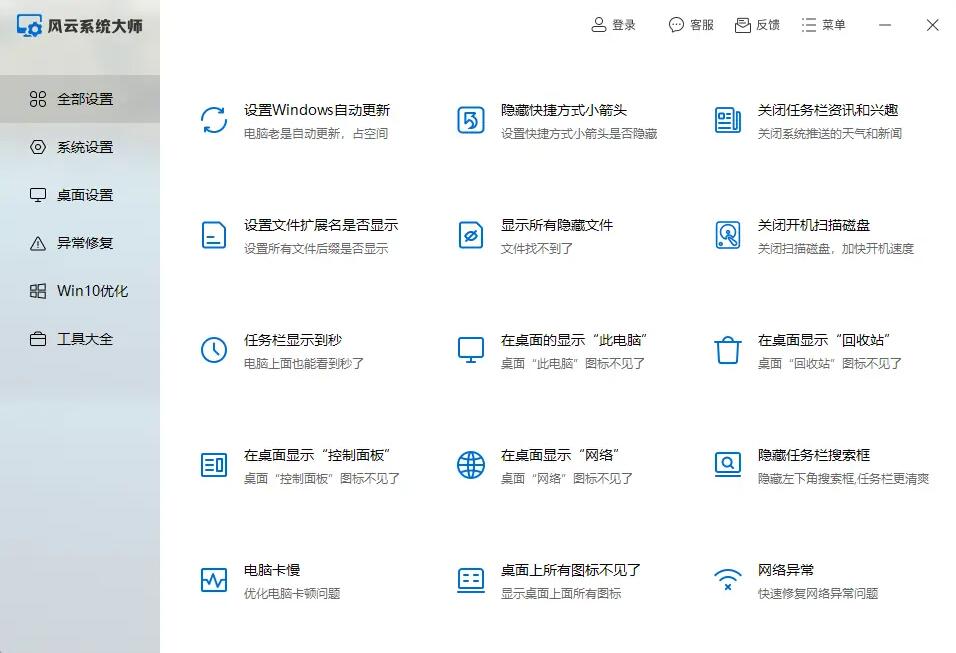The height and width of the screenshot is (653, 956).
Task: Click the 在桌面的显示"此电脑" monitor icon
Action: pos(469,349)
